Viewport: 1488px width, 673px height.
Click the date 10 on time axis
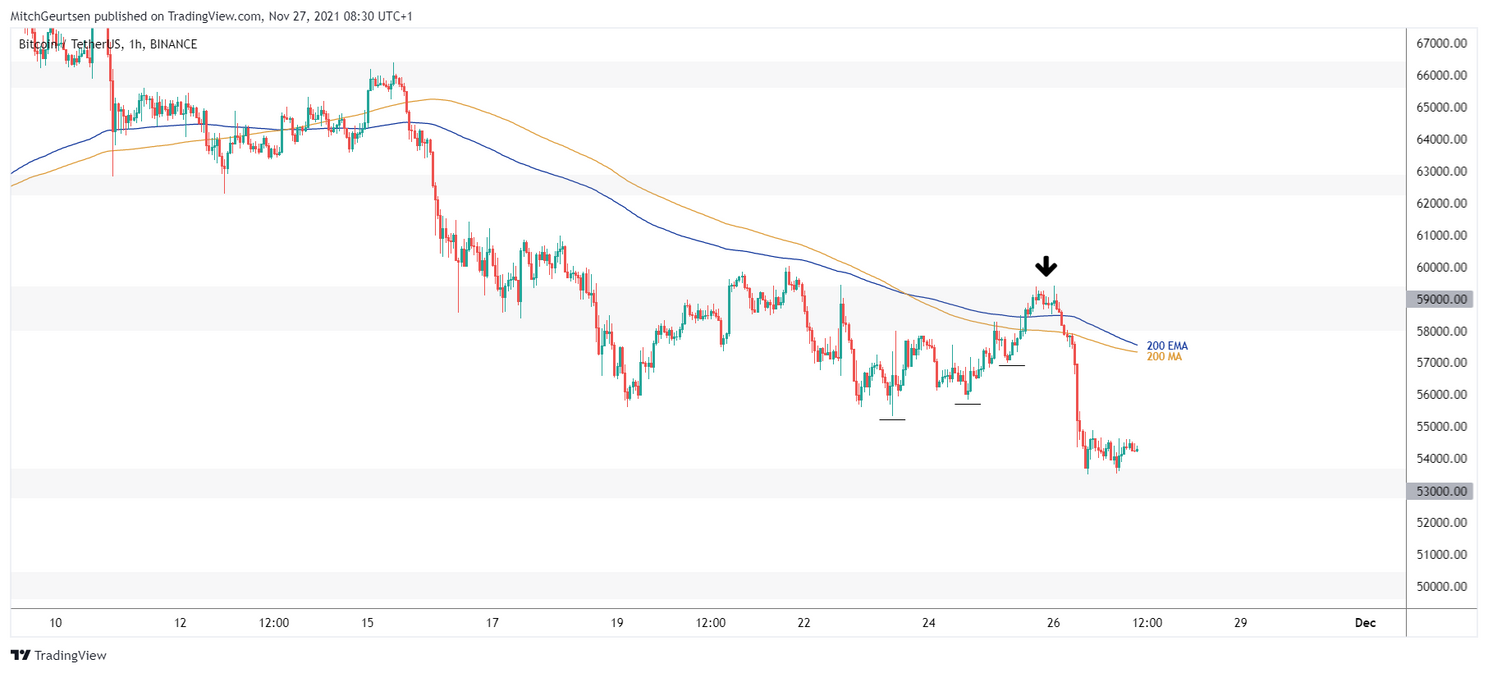click(x=55, y=623)
